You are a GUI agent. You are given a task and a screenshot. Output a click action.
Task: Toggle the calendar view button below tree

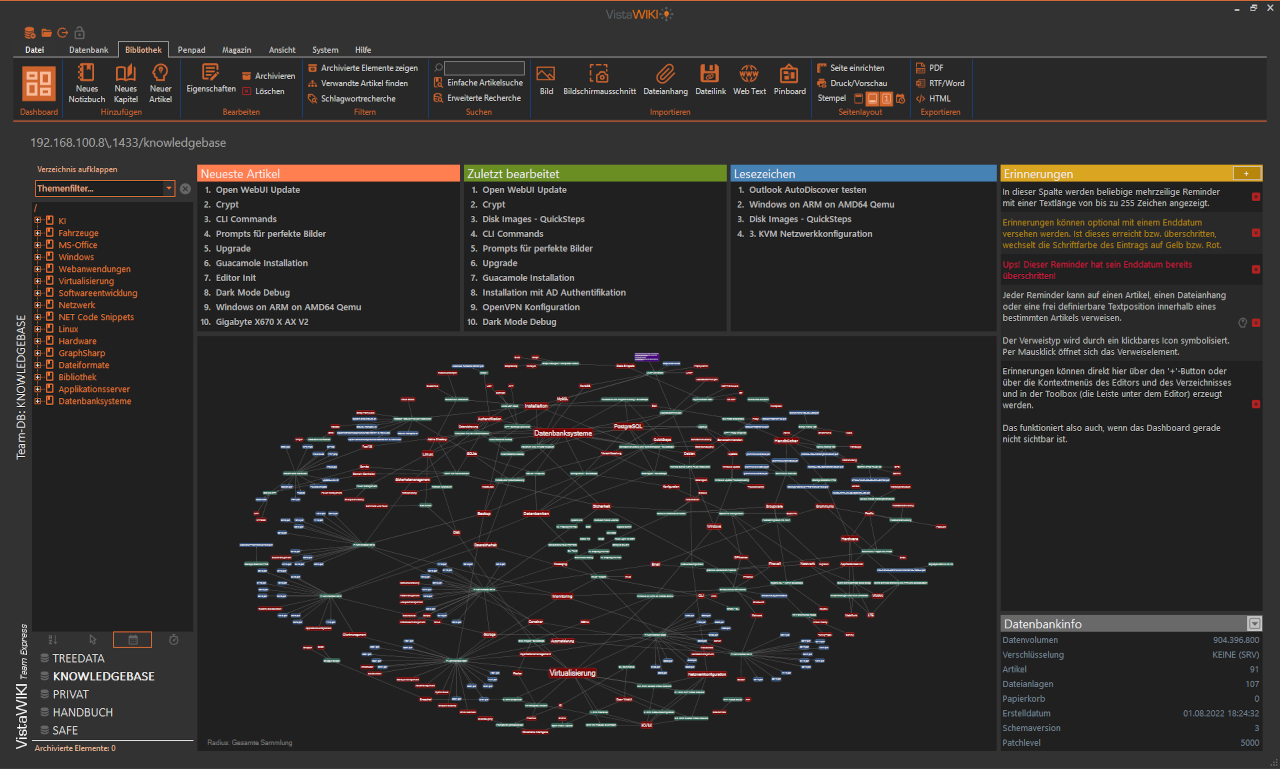pos(132,640)
